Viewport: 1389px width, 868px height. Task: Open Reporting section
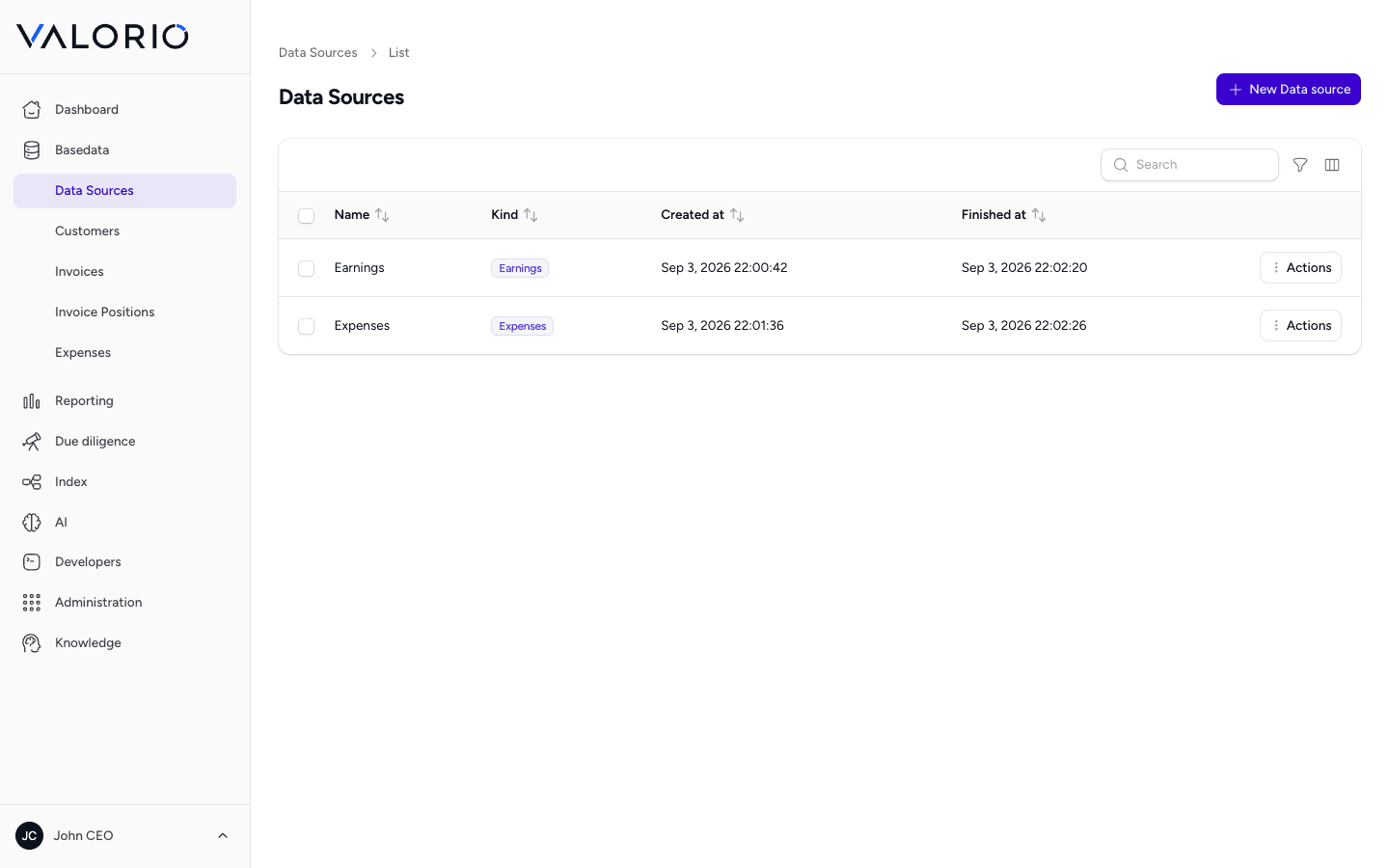click(x=125, y=401)
